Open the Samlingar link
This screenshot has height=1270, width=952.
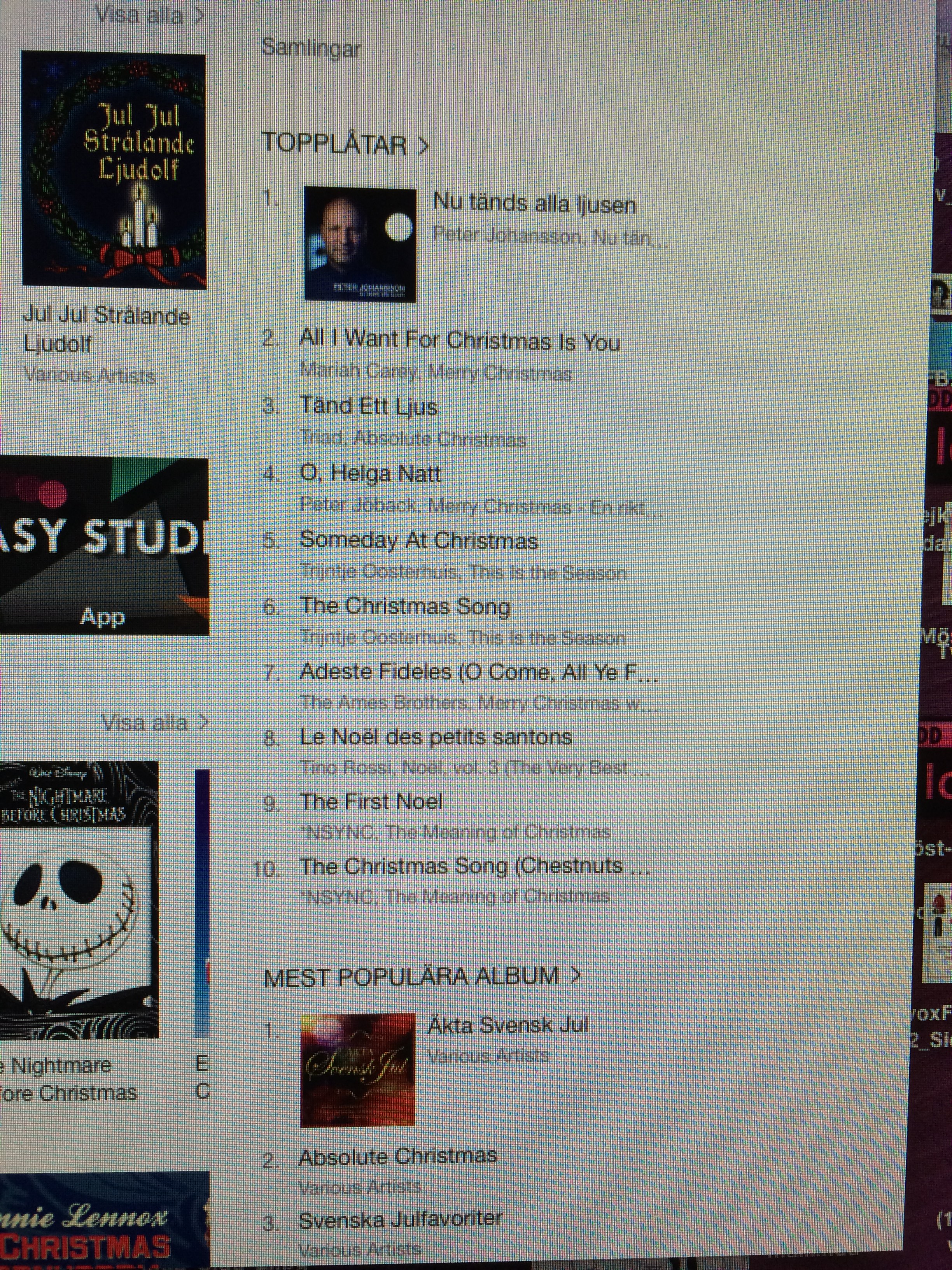click(310, 48)
